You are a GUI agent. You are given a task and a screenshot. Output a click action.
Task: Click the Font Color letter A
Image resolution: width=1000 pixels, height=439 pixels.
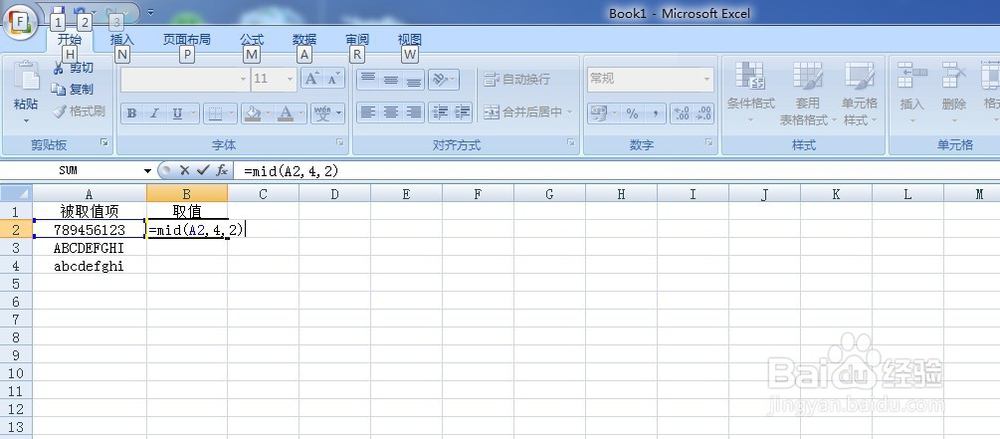285,114
